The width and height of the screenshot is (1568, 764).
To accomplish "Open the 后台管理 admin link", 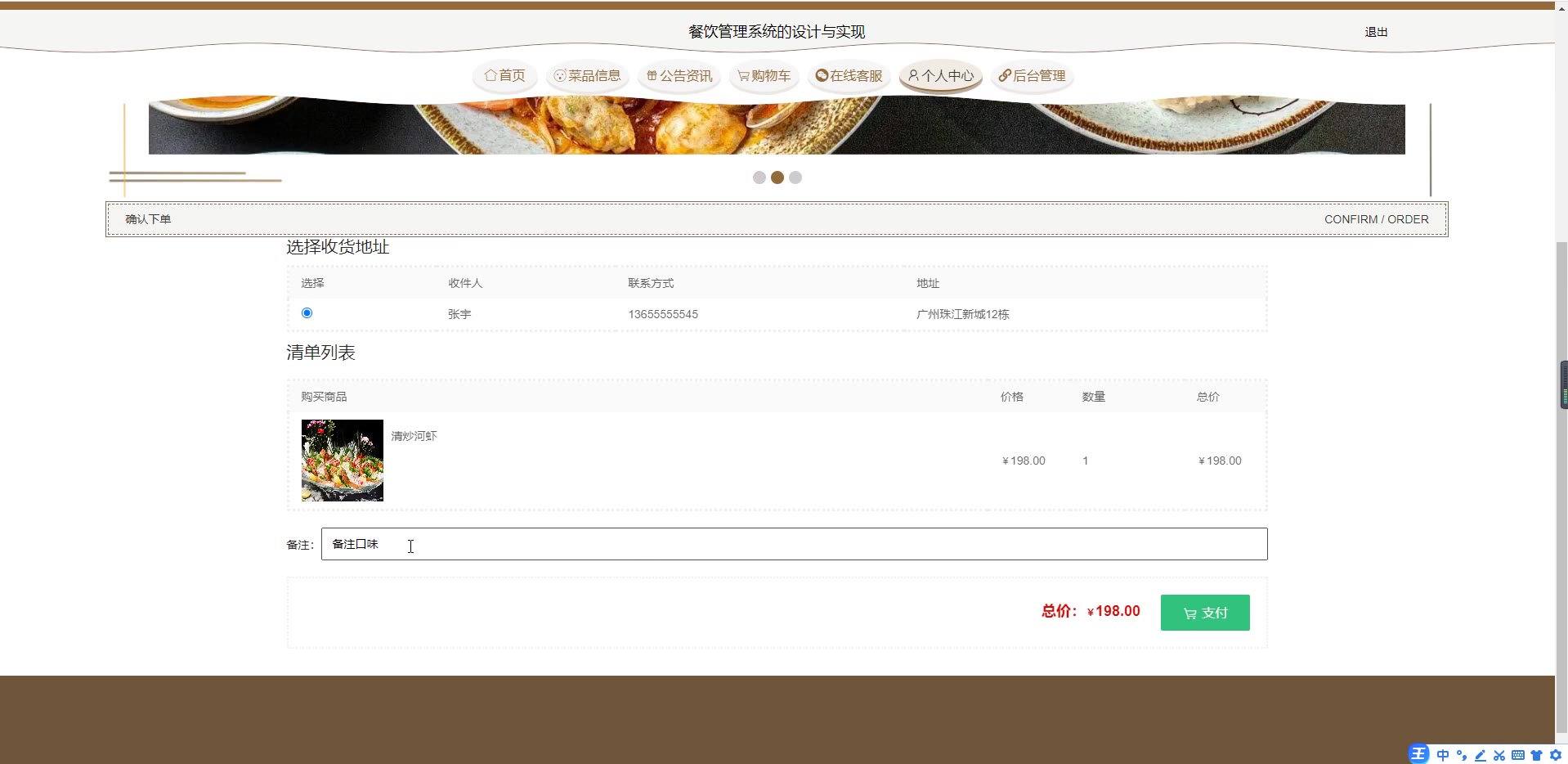I will click(1032, 76).
